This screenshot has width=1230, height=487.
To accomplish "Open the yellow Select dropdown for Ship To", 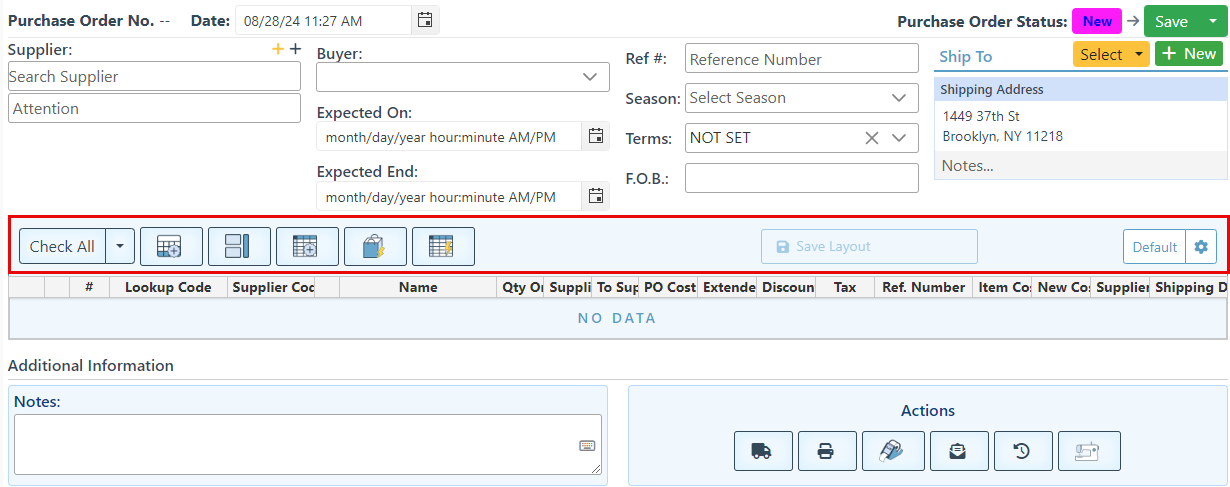I will point(1110,54).
